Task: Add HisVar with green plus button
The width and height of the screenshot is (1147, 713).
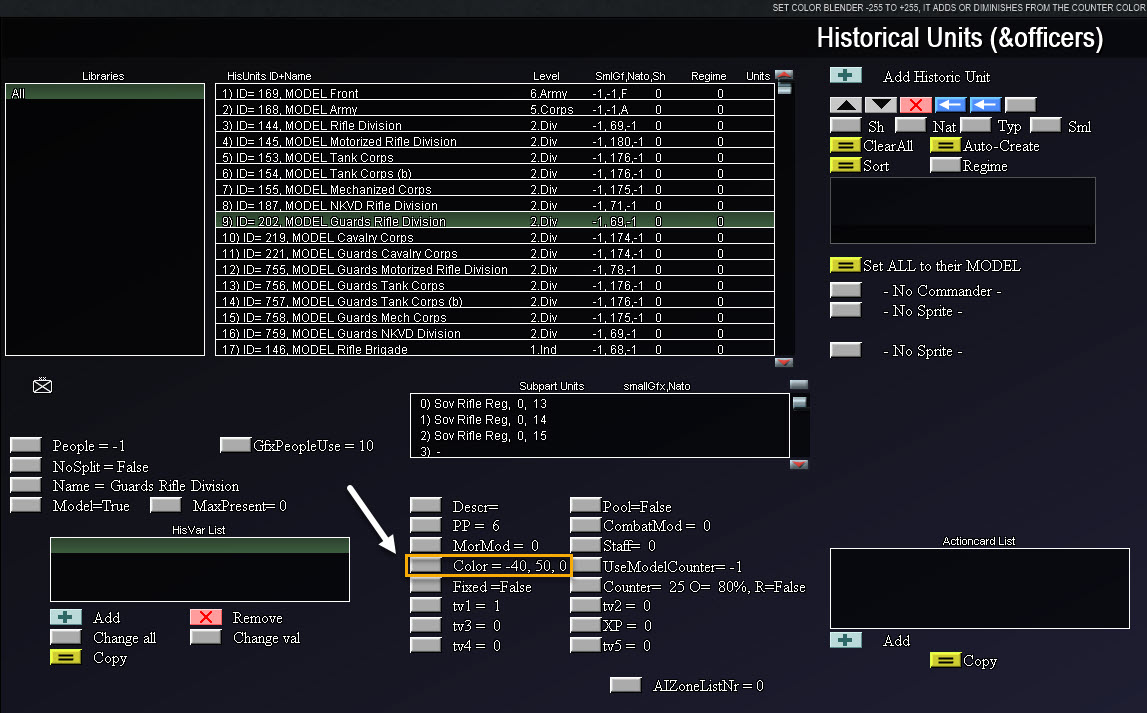Action: tap(66, 616)
